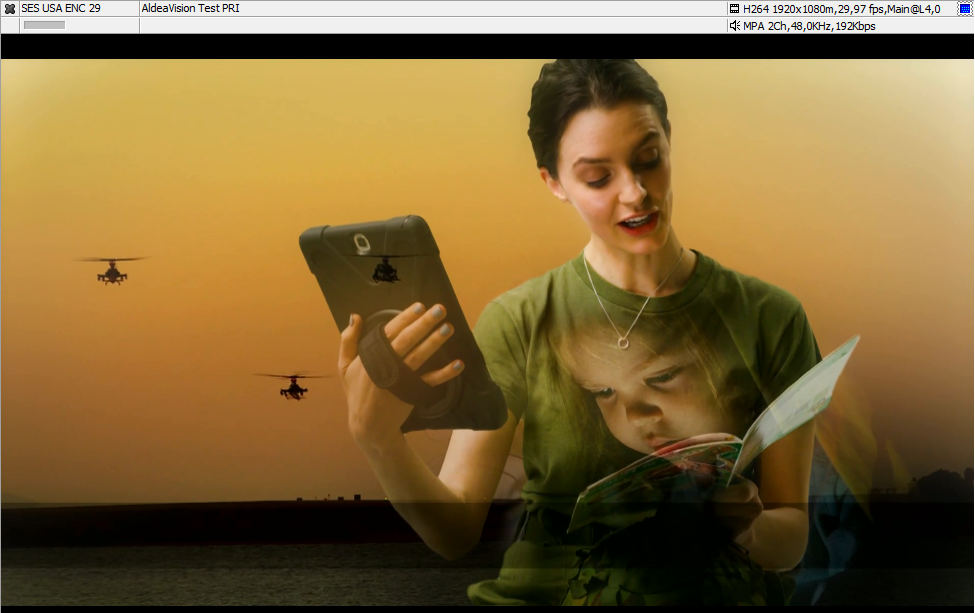The height and width of the screenshot is (613, 975).
Task: Toggle the muted audio speaker icon
Action: point(734,25)
